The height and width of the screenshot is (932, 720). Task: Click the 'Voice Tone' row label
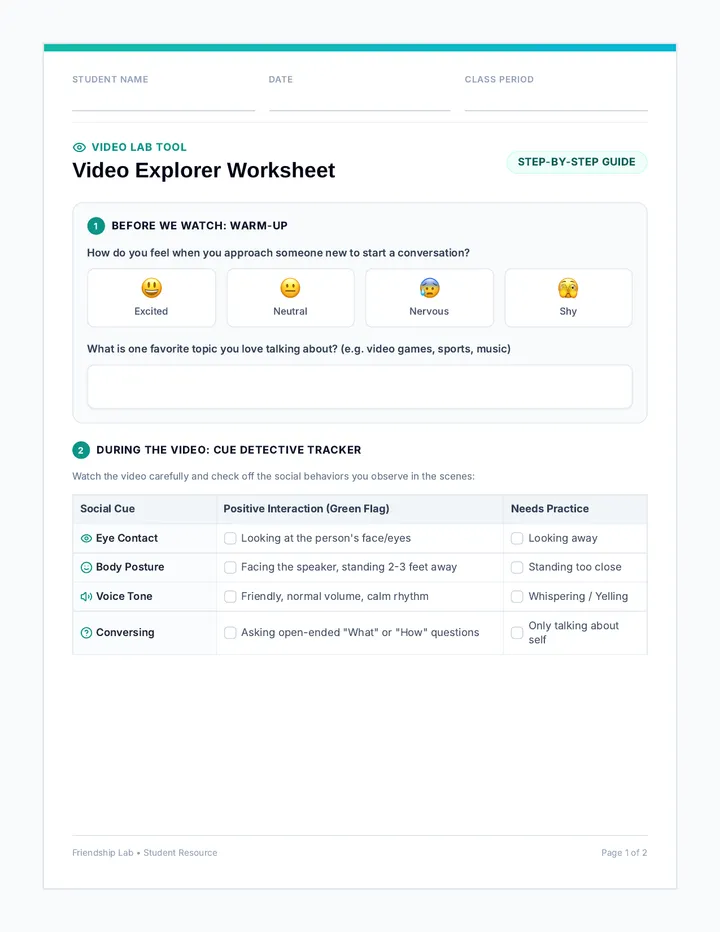tap(124, 596)
